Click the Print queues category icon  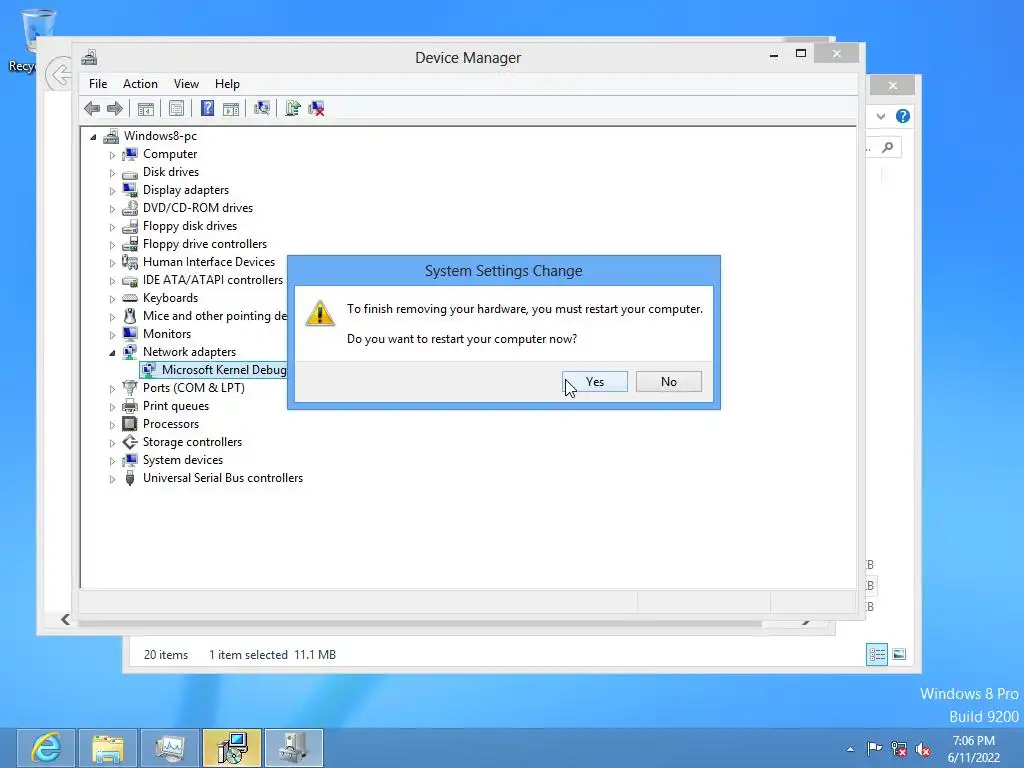[130, 406]
